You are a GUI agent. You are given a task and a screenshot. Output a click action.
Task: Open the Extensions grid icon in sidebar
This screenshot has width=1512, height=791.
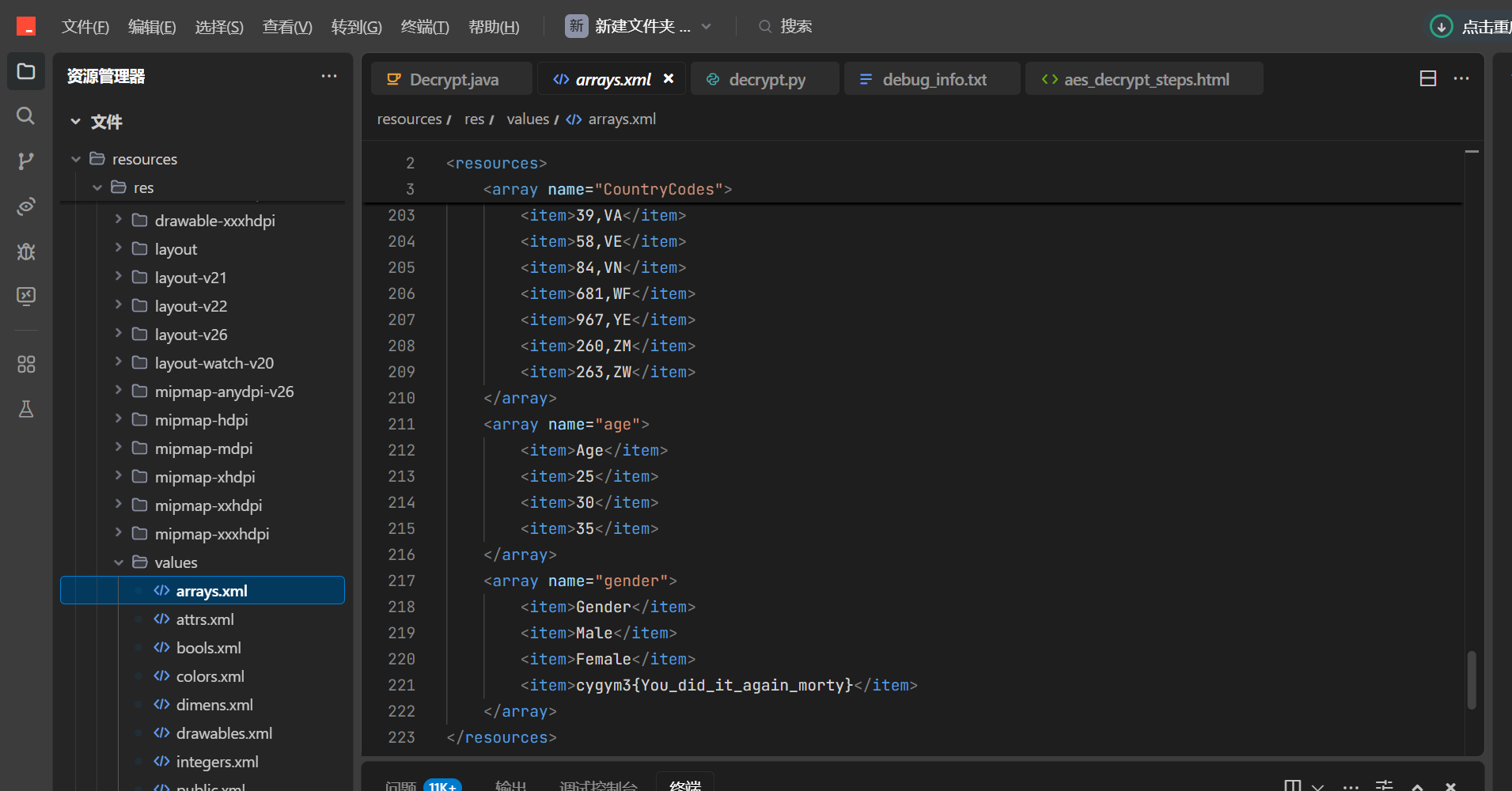pos(26,365)
